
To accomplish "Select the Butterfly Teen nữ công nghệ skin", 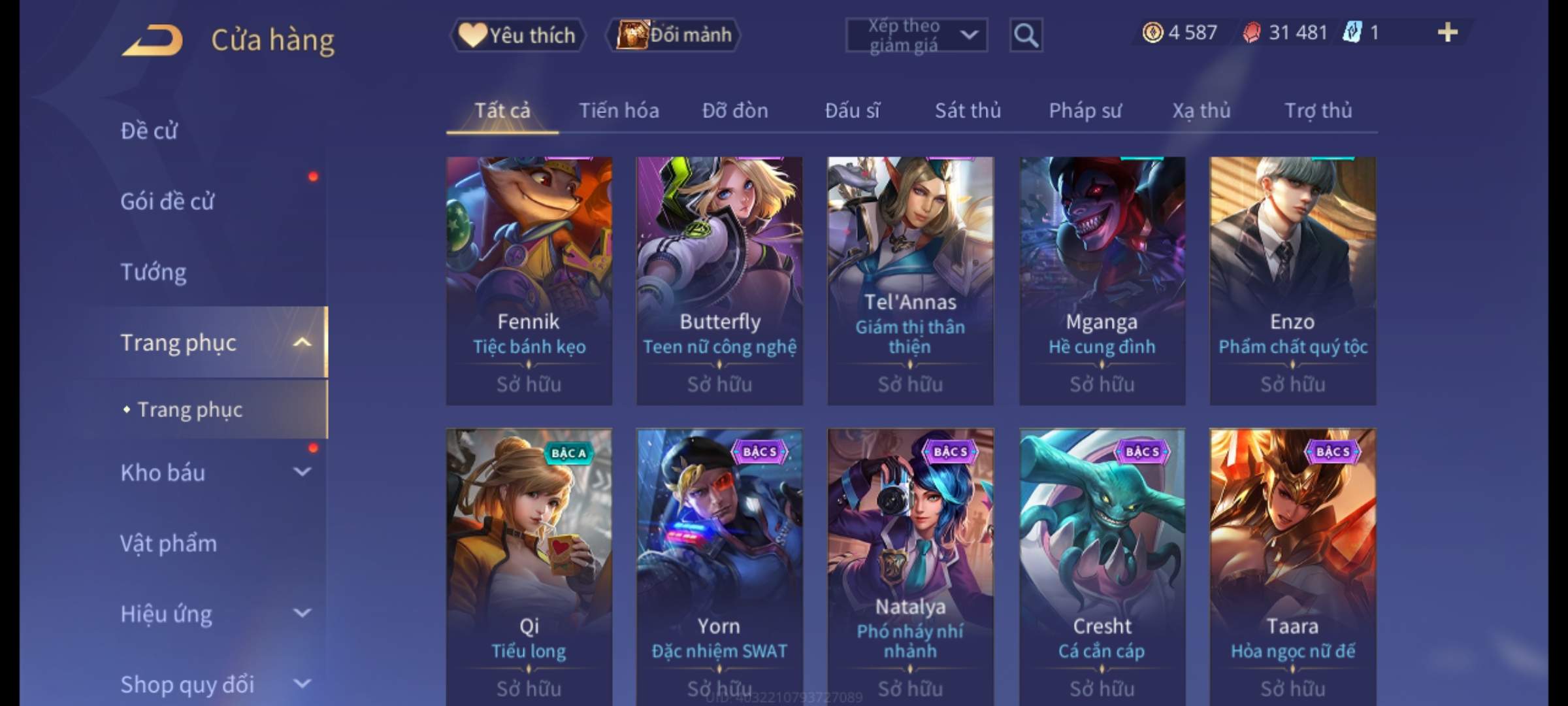I will click(719, 280).
